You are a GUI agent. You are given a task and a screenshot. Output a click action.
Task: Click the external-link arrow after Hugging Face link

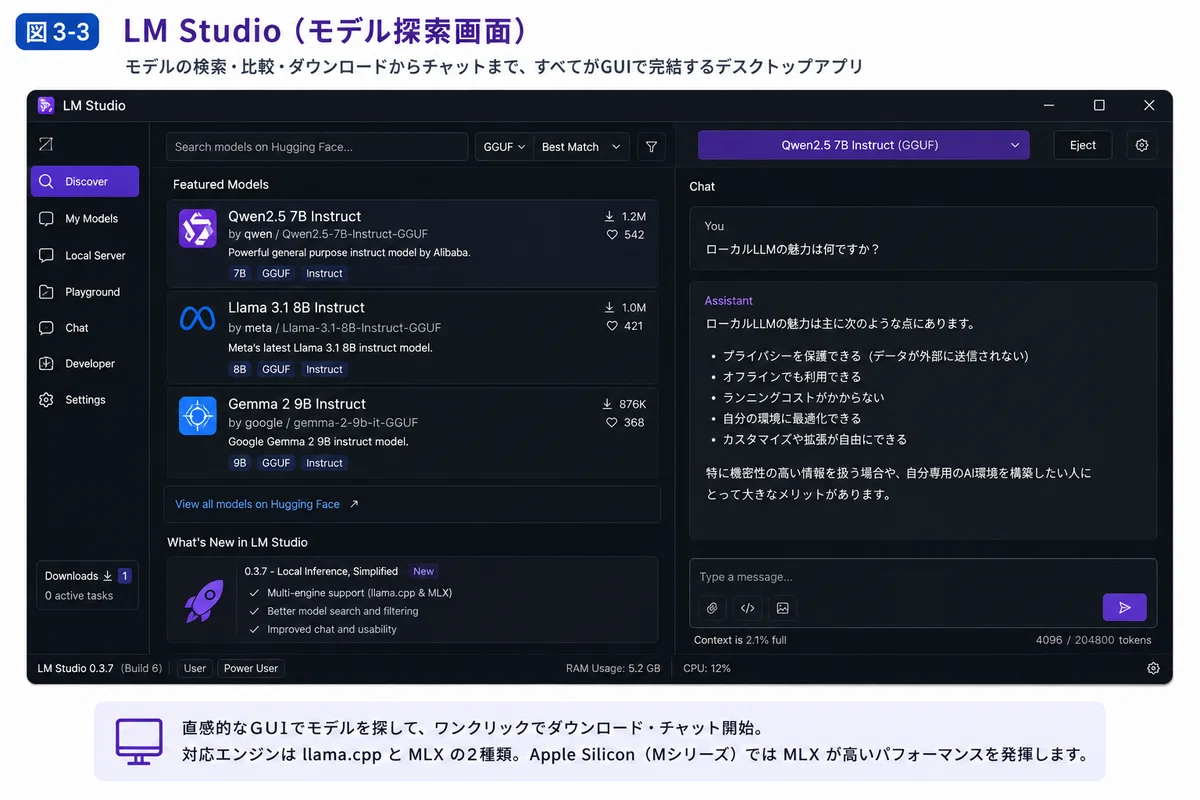tap(354, 504)
